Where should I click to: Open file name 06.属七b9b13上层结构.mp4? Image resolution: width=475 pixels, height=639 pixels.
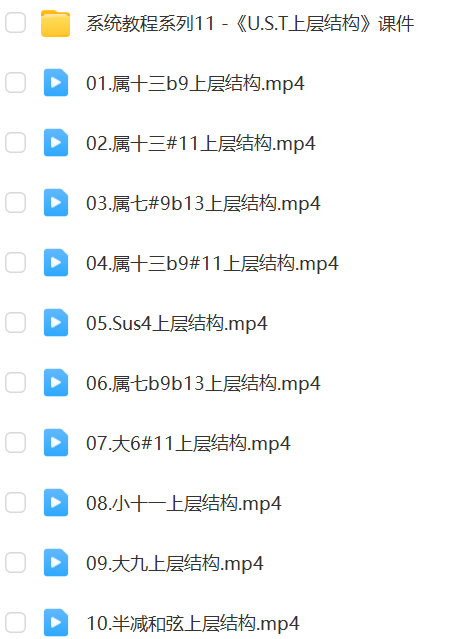click(x=203, y=383)
